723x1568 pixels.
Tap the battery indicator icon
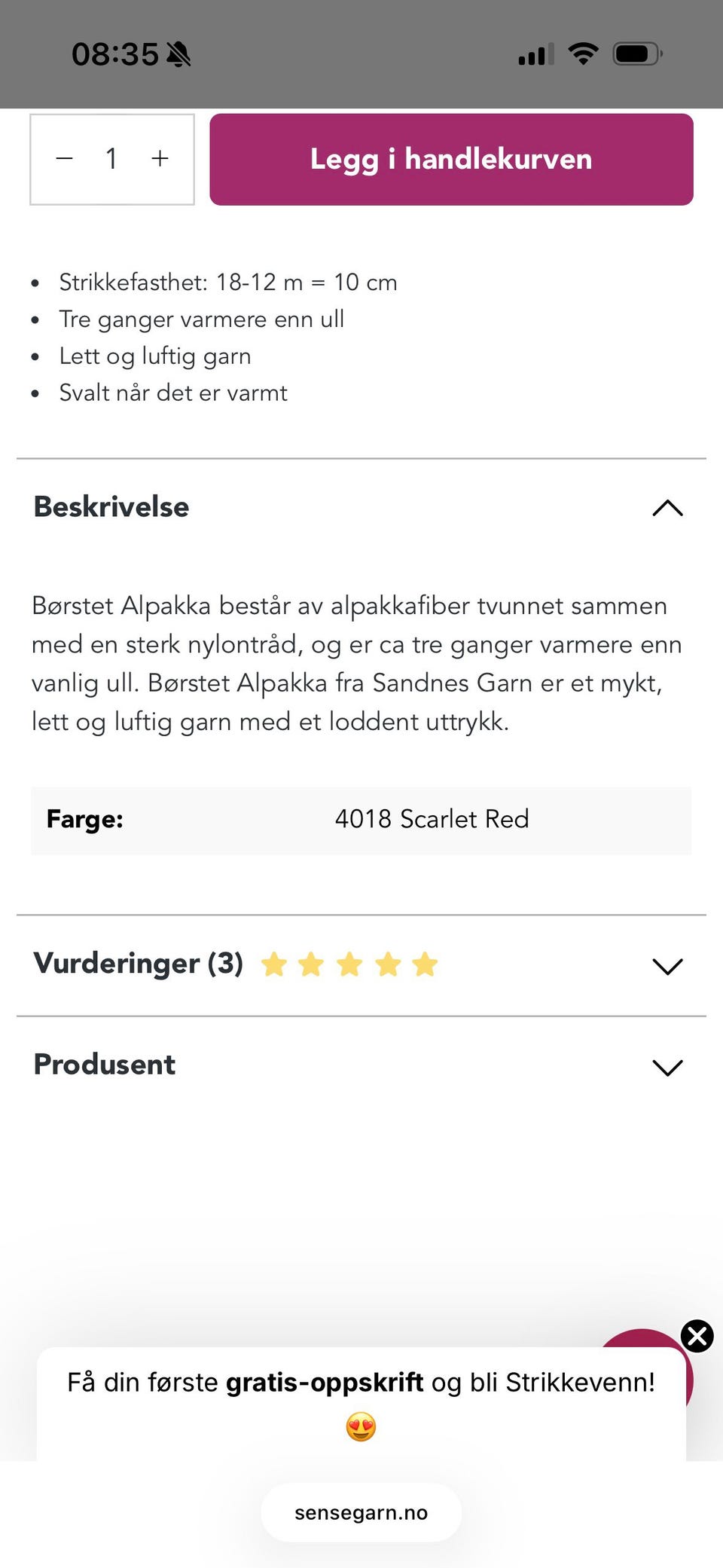pyautogui.click(x=636, y=53)
